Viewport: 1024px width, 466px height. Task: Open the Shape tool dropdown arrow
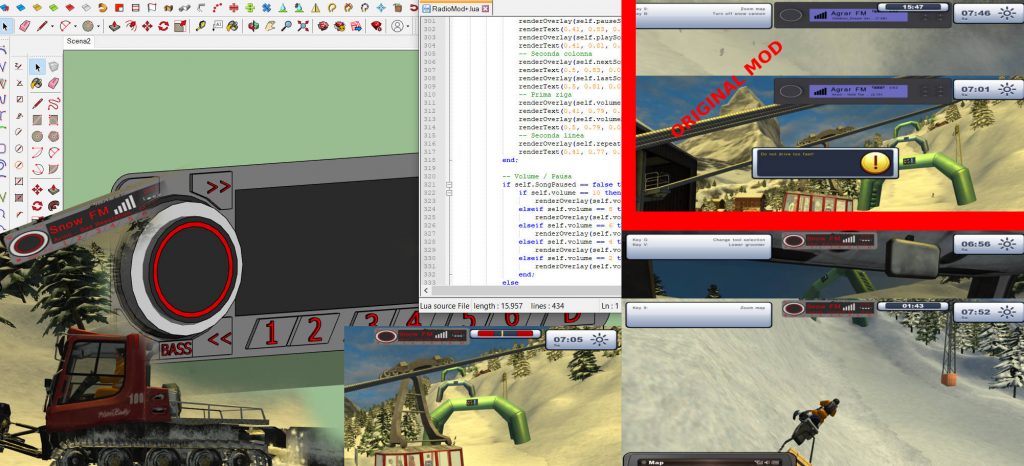point(99,27)
